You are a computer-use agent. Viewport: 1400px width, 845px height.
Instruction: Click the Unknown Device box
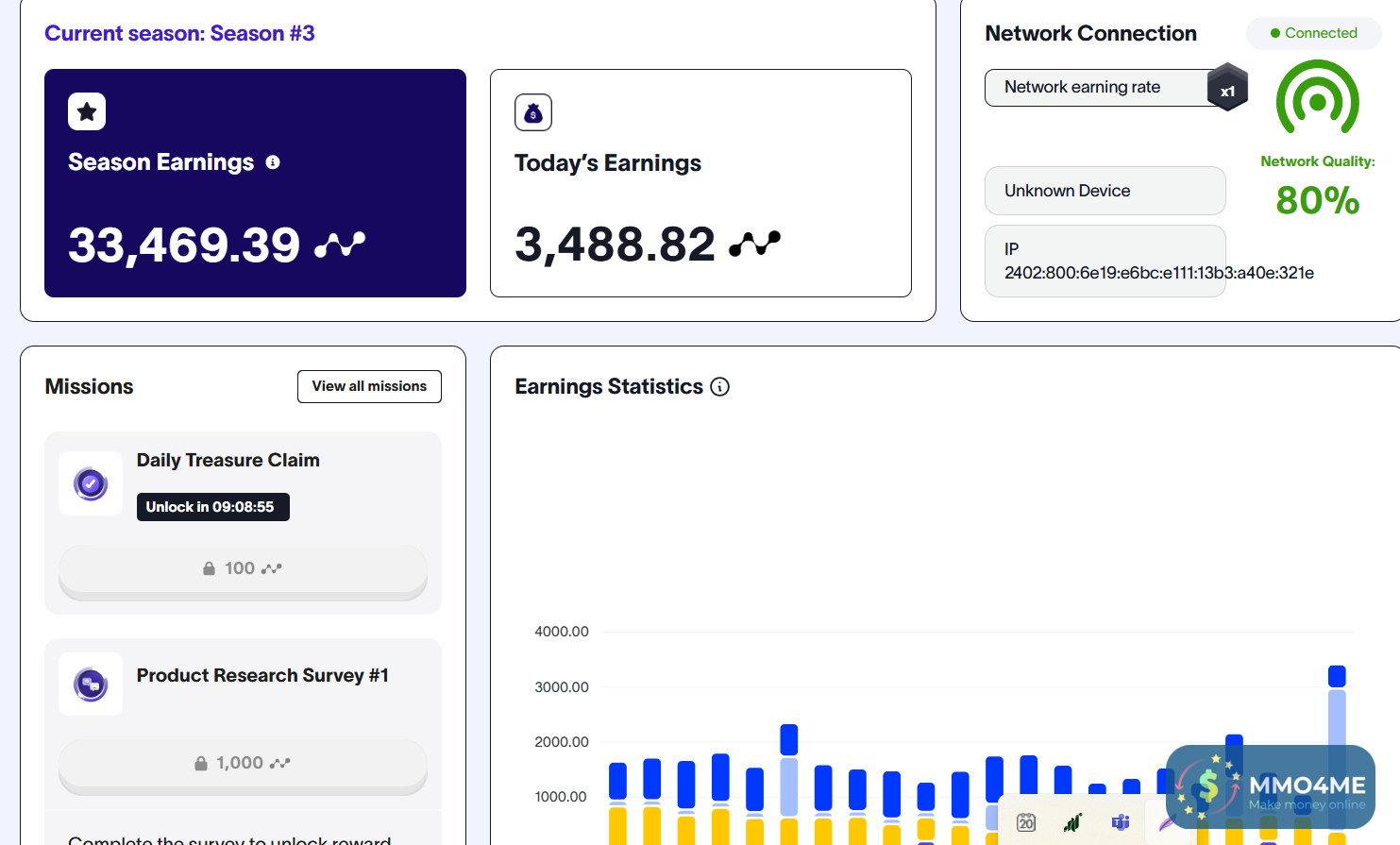(1105, 191)
